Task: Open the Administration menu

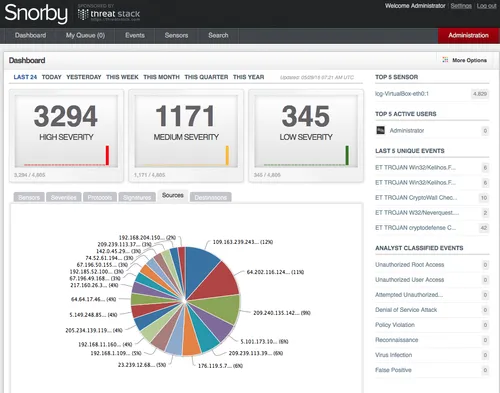Action: click(468, 35)
